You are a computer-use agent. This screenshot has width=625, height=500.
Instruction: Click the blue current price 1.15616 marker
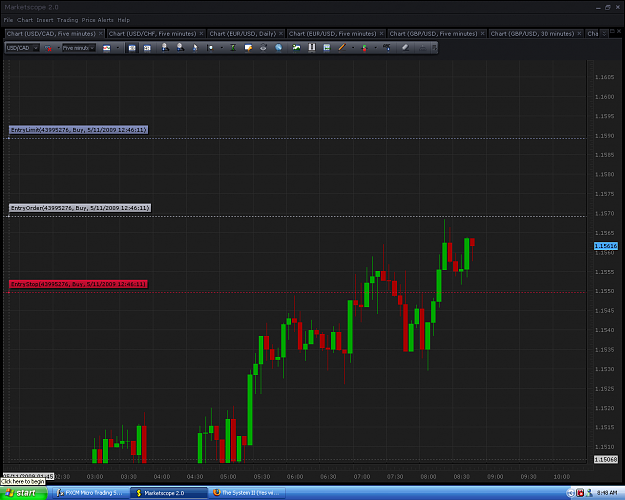(x=605, y=246)
